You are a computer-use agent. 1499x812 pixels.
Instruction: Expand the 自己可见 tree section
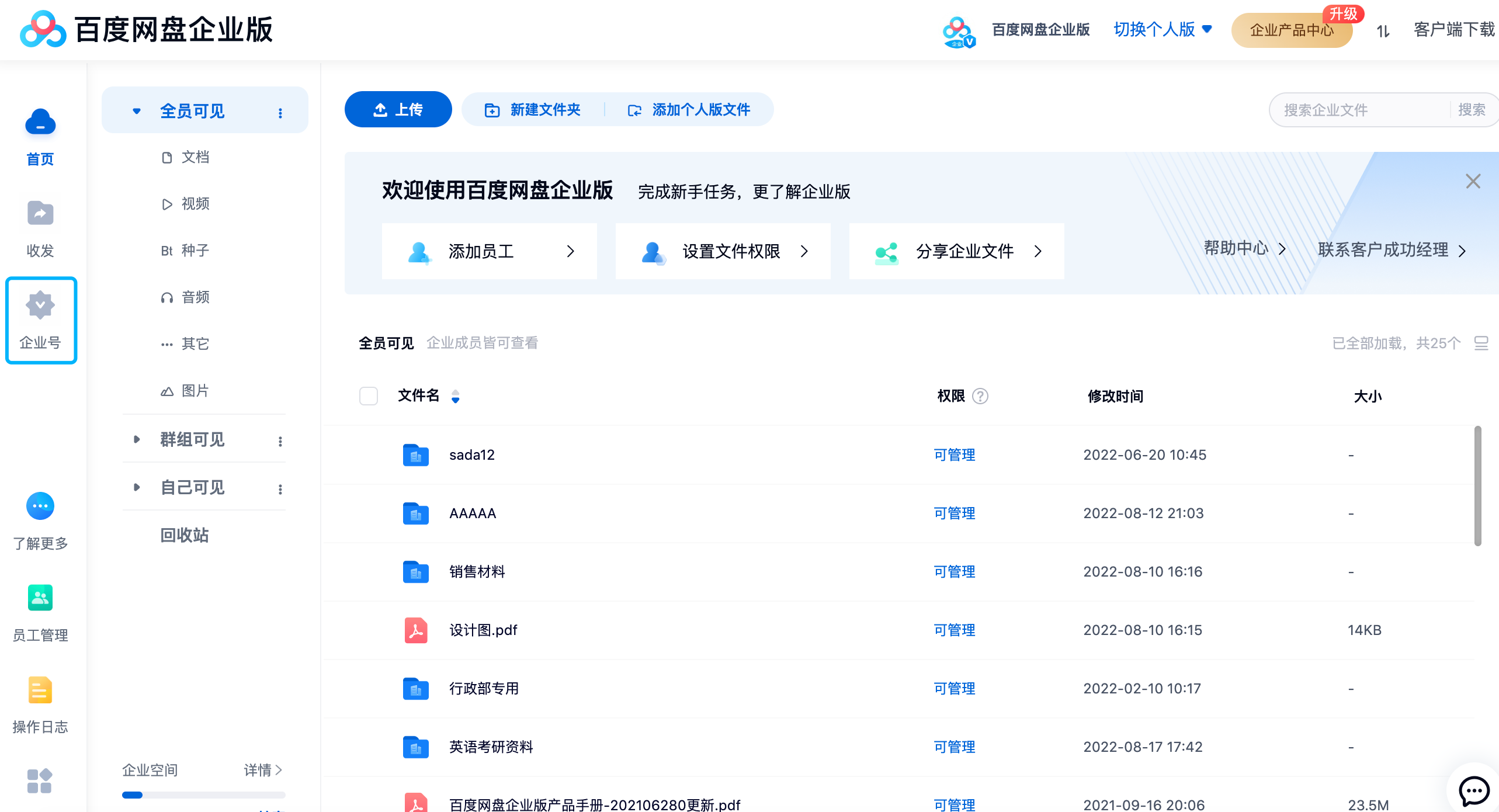click(136, 487)
